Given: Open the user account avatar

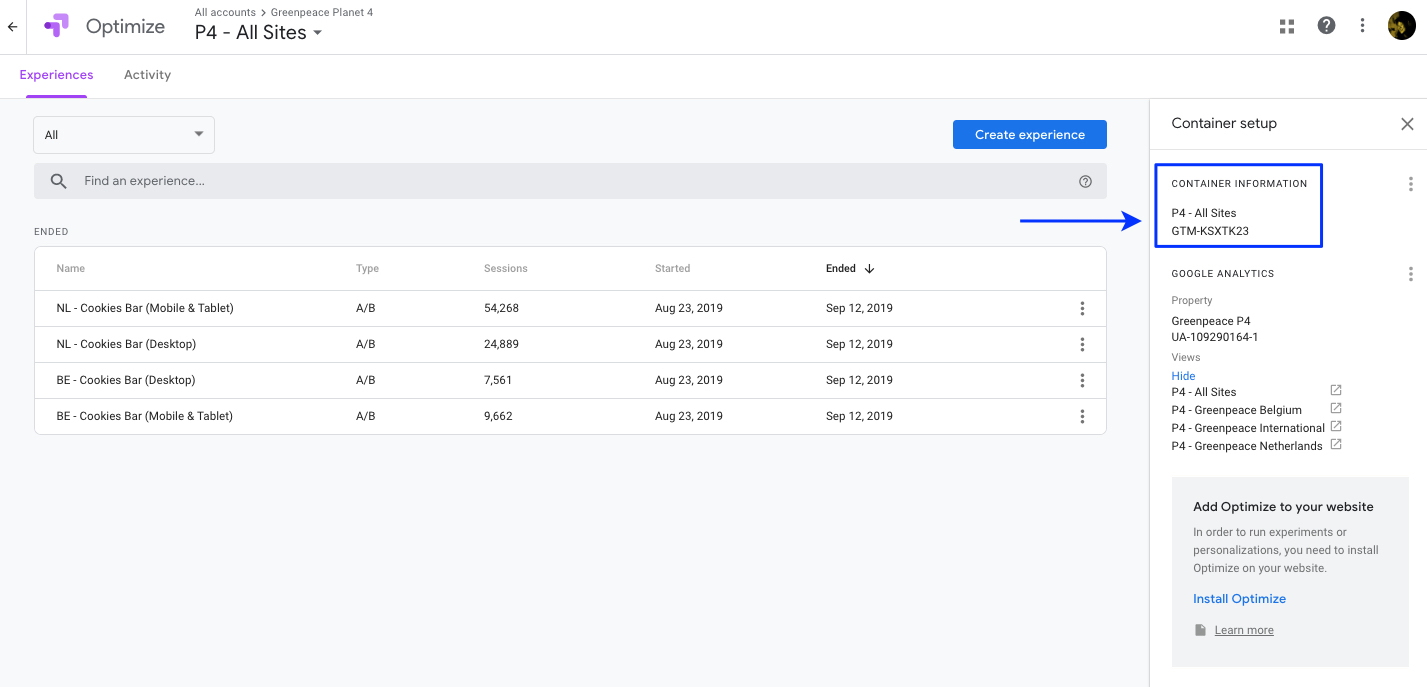Looking at the screenshot, I should (x=1401, y=26).
